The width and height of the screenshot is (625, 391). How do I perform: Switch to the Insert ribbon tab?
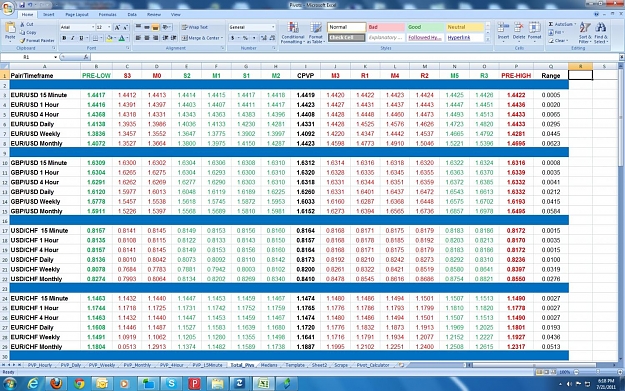click(49, 14)
